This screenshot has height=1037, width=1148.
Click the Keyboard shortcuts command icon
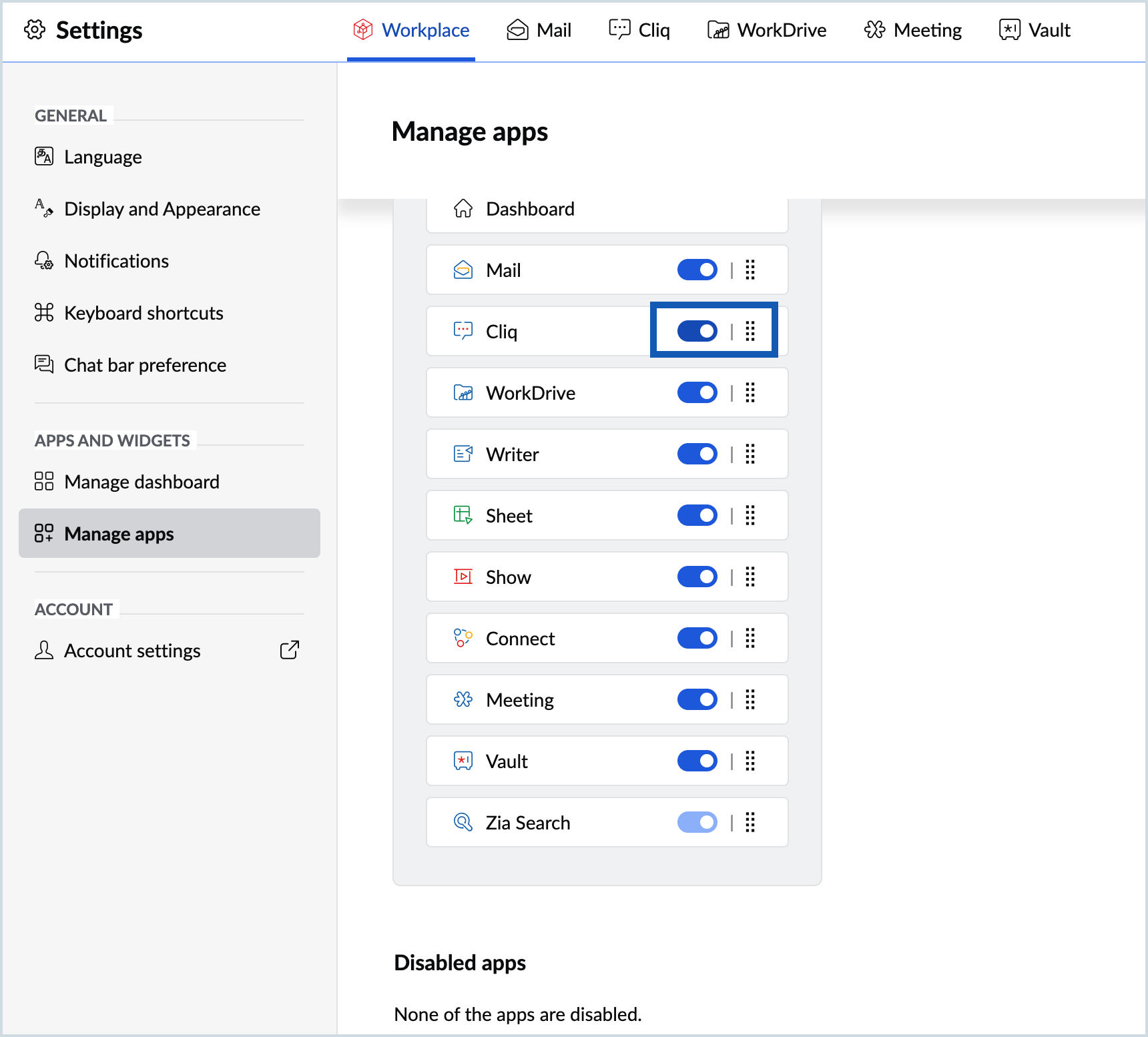tap(44, 312)
